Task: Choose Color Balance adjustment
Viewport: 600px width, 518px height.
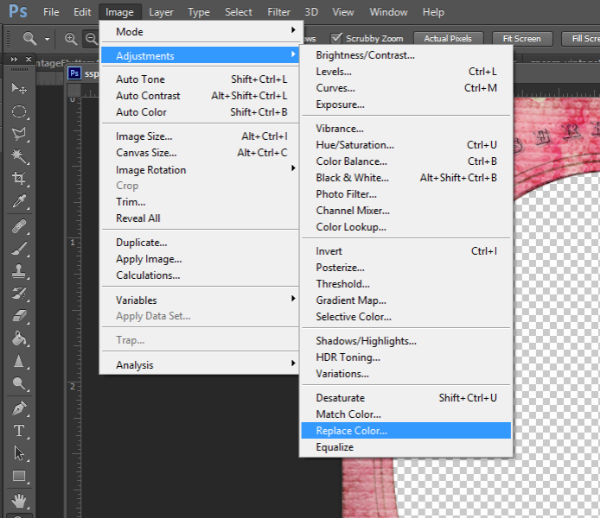Action: (x=406, y=161)
